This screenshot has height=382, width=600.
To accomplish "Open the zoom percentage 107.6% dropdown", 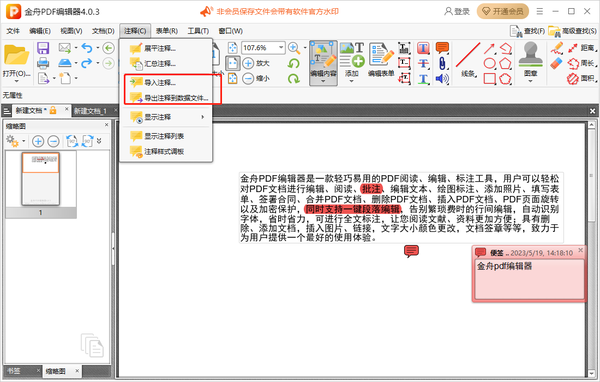I will pyautogui.click(x=281, y=48).
